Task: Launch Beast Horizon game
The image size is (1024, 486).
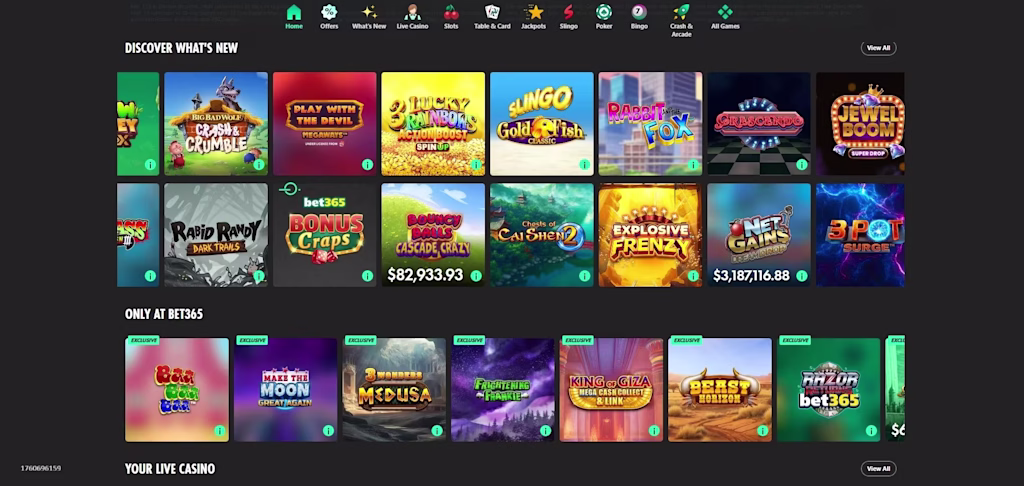Action: (720, 389)
